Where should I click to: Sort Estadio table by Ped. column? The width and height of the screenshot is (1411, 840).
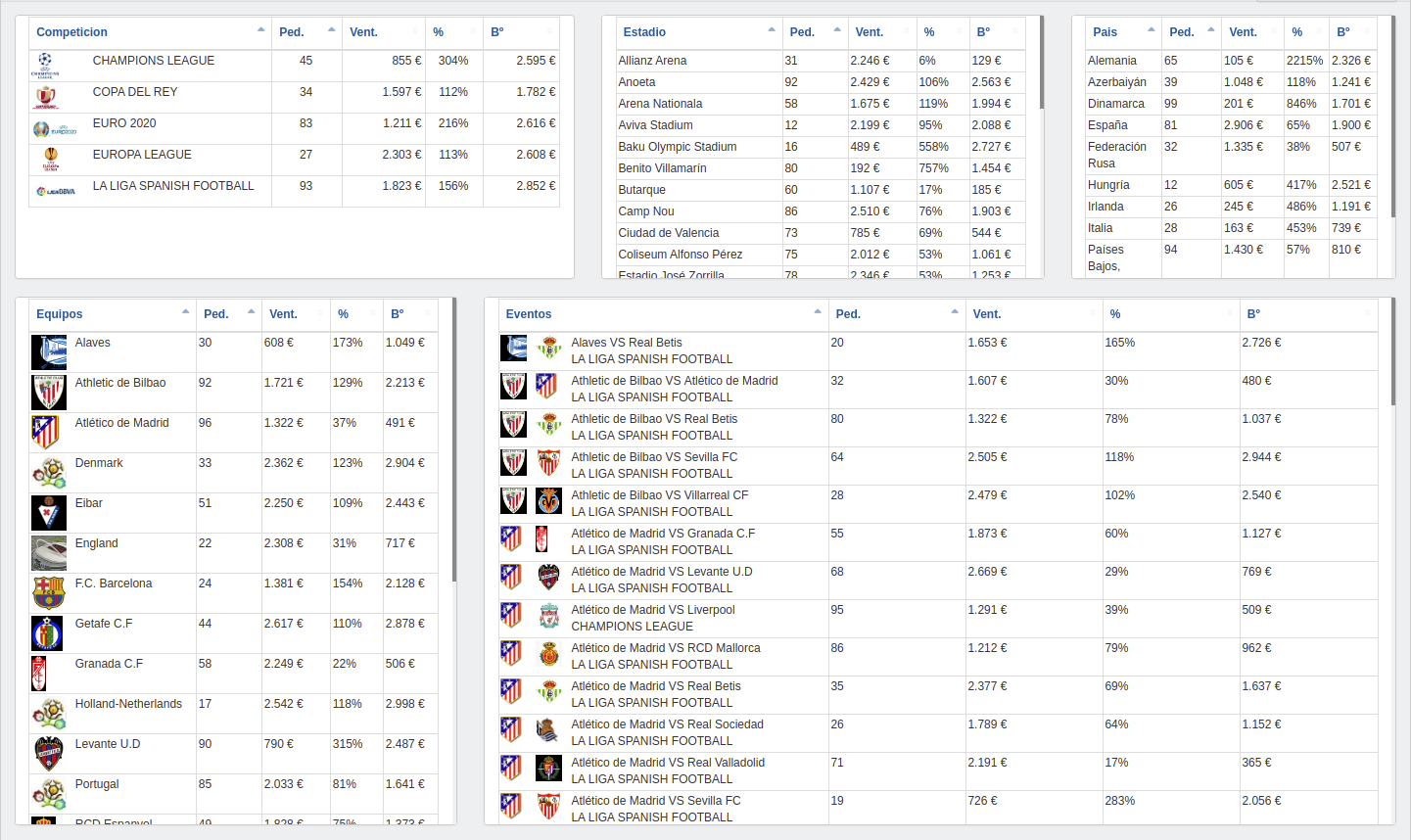(x=815, y=32)
